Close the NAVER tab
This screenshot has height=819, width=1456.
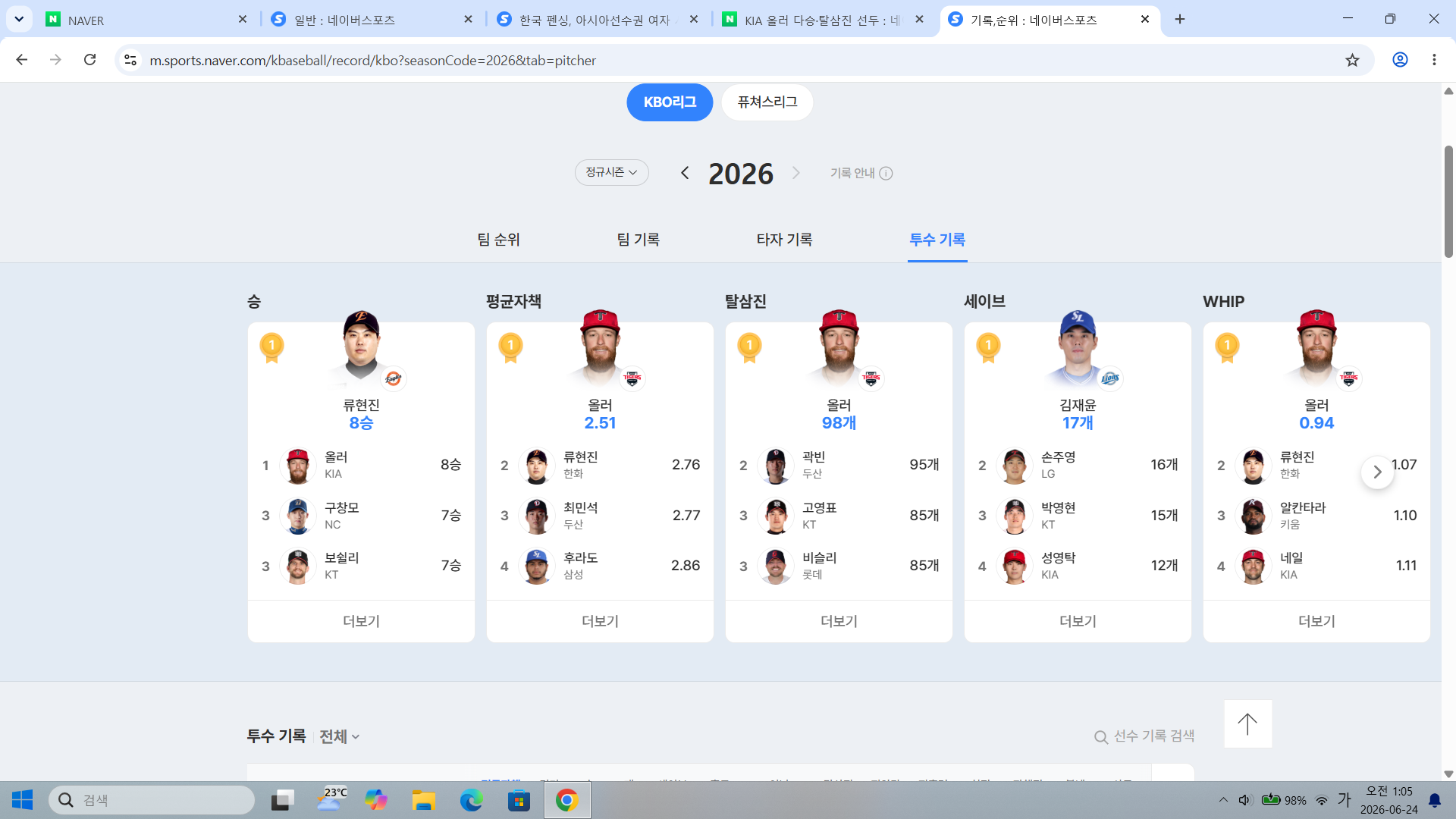[243, 20]
